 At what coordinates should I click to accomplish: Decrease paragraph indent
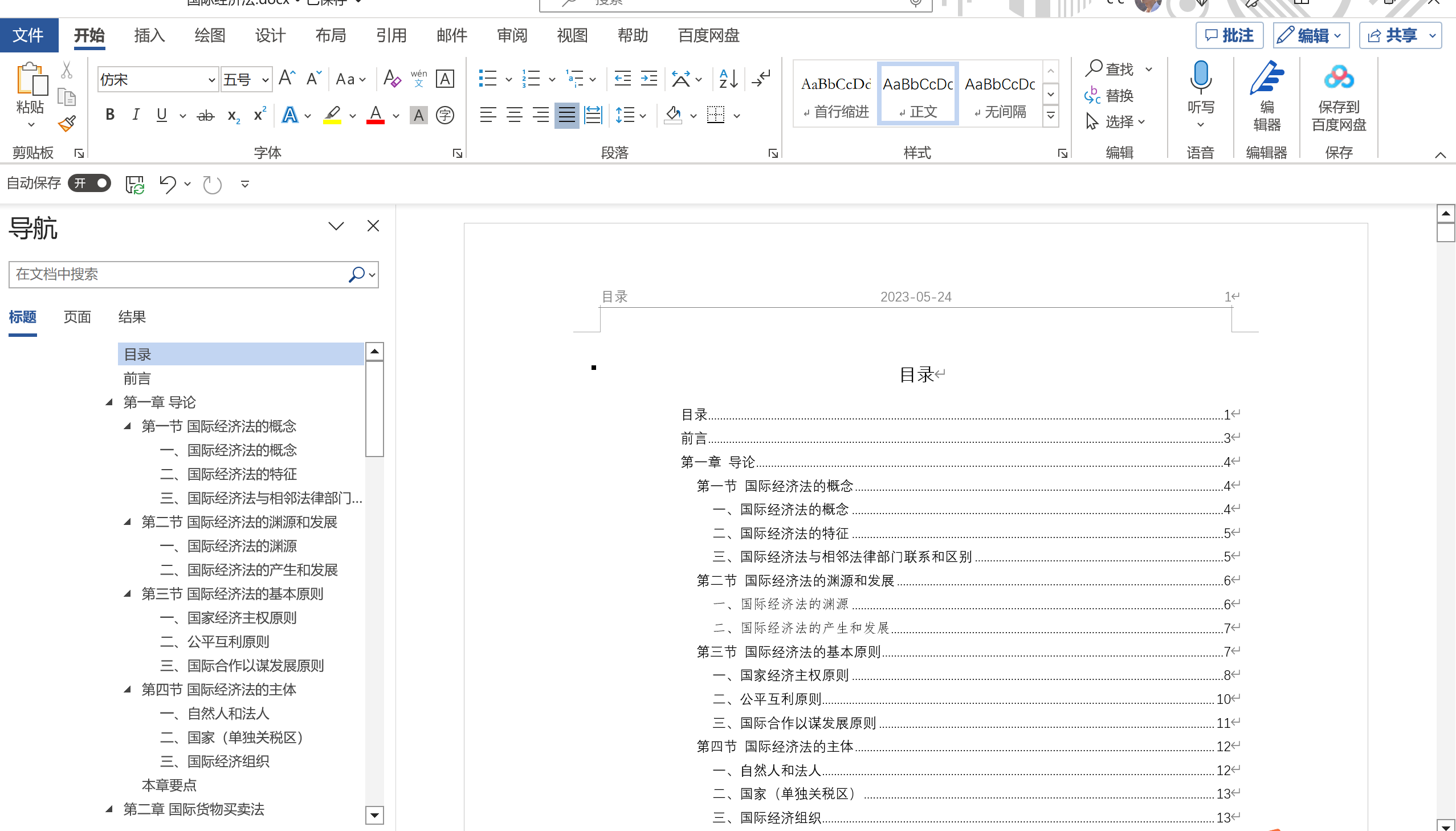[x=622, y=78]
